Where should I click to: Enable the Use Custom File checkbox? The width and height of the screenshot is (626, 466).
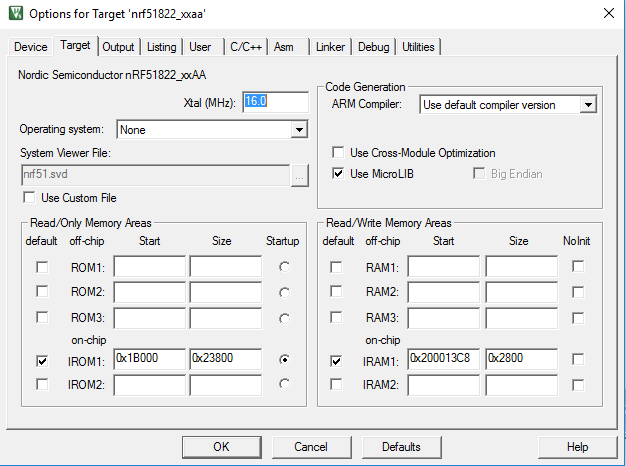(x=29, y=198)
